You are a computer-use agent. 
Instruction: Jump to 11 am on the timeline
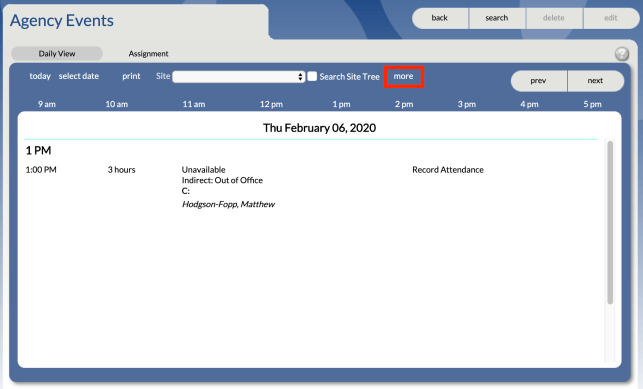[194, 104]
